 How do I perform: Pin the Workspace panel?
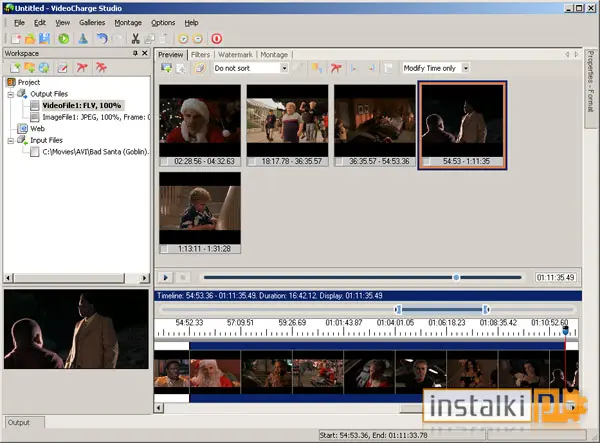(x=135, y=53)
